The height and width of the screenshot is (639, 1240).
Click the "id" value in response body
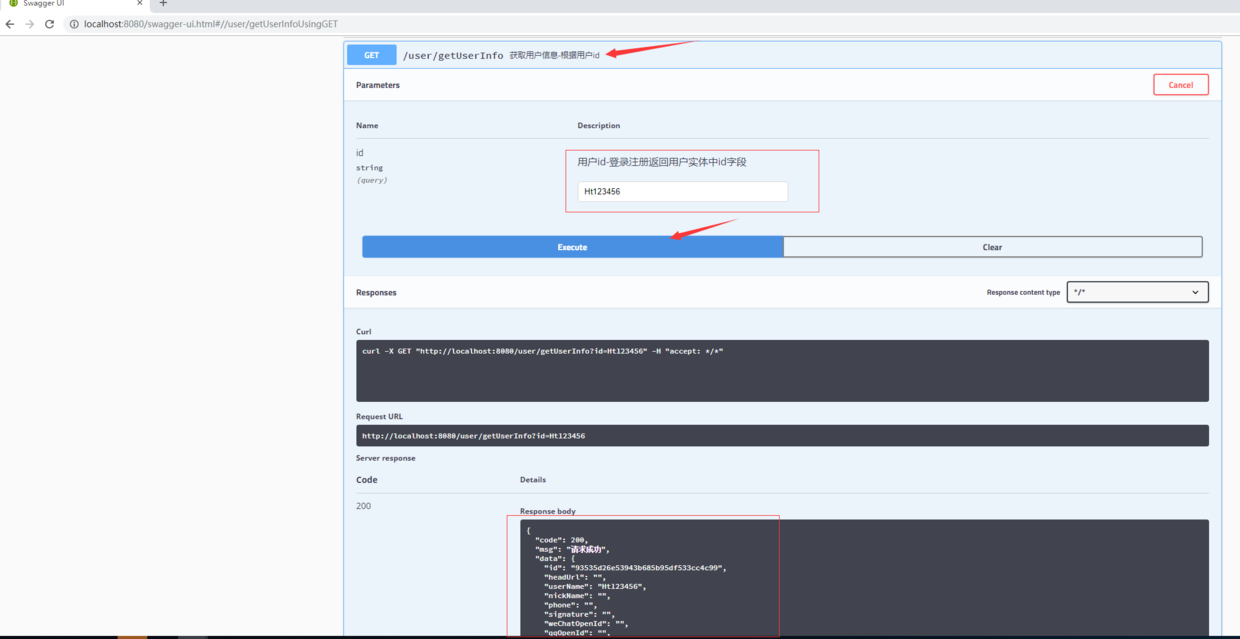648,568
